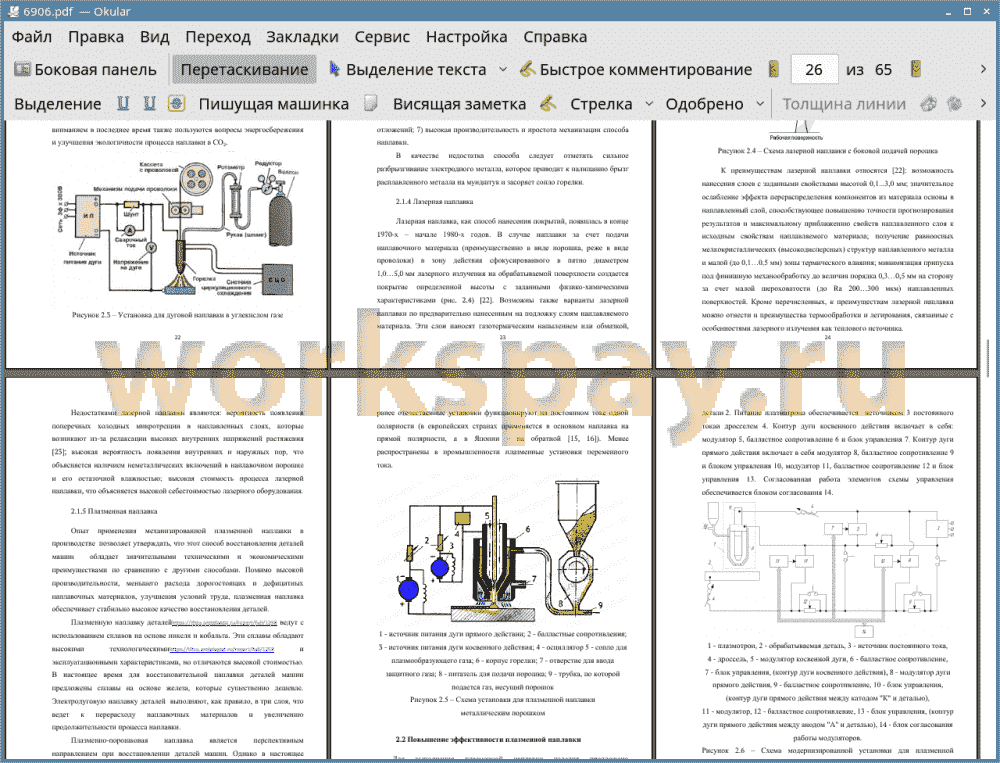Screen dimensions: 1000x763
Task: Click the page number field showing 26
Action: (814, 70)
